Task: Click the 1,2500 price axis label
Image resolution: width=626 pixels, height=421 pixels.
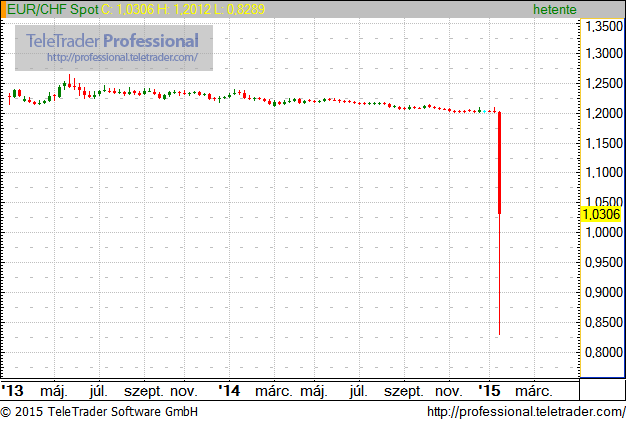Action: 604,83
